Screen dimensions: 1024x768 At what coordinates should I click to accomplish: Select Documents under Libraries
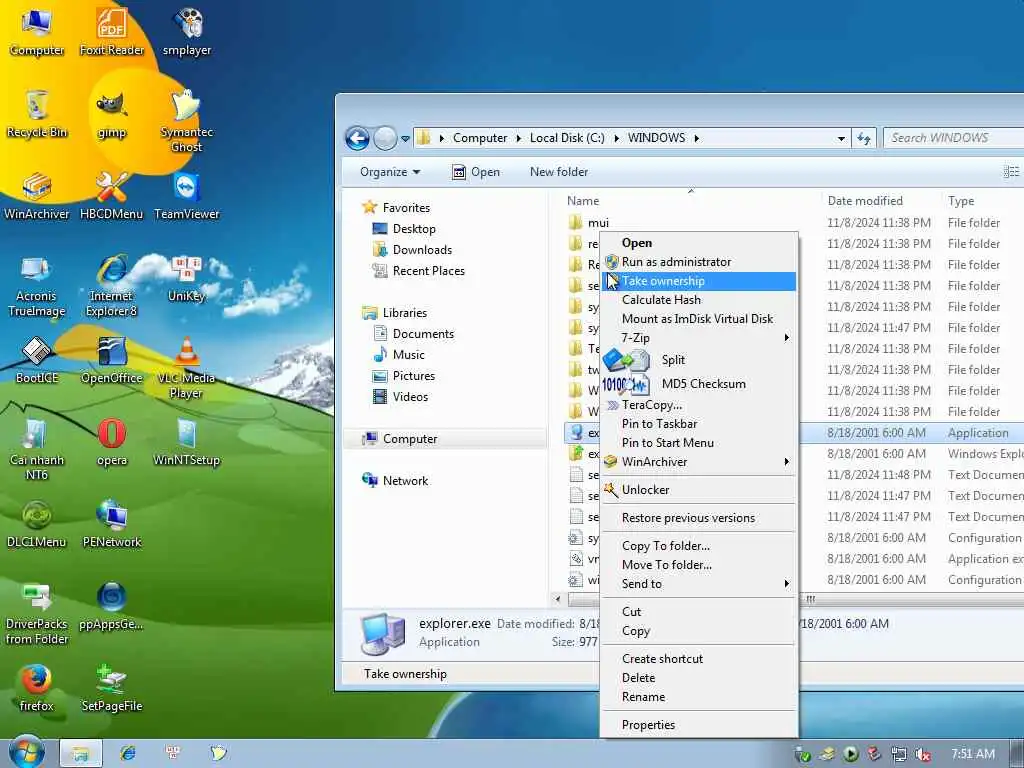[x=423, y=334]
